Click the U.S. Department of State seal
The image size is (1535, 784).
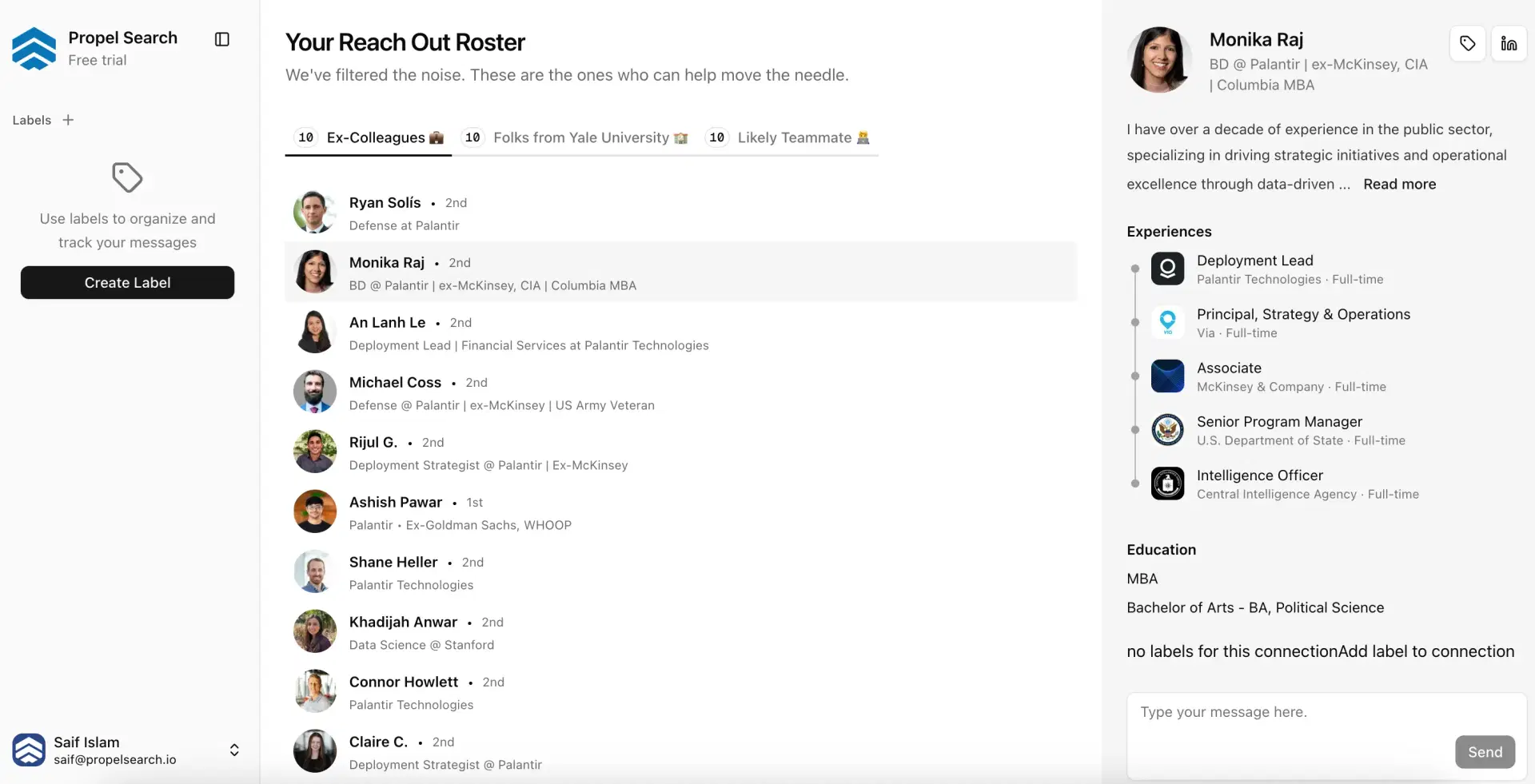click(x=1167, y=429)
